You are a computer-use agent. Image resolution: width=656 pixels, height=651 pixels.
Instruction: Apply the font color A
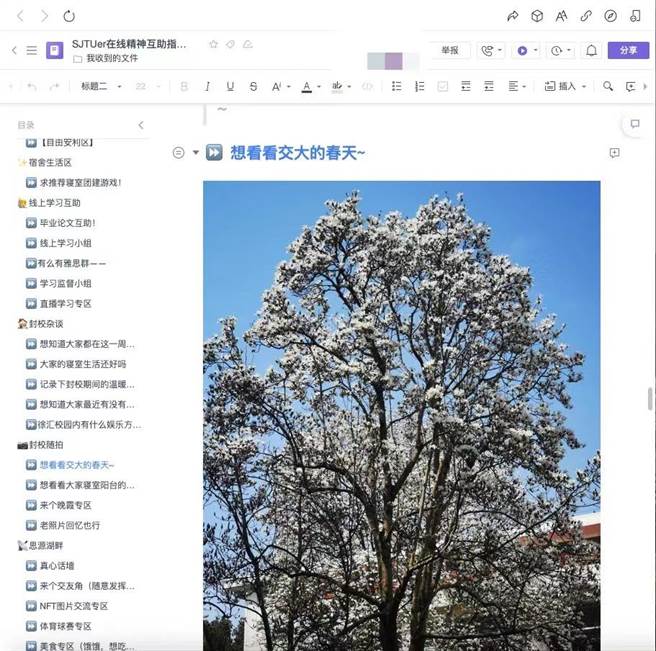click(x=307, y=87)
